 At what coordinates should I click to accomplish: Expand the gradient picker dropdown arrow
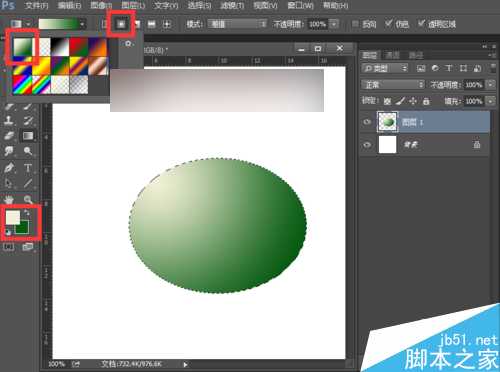(82, 24)
